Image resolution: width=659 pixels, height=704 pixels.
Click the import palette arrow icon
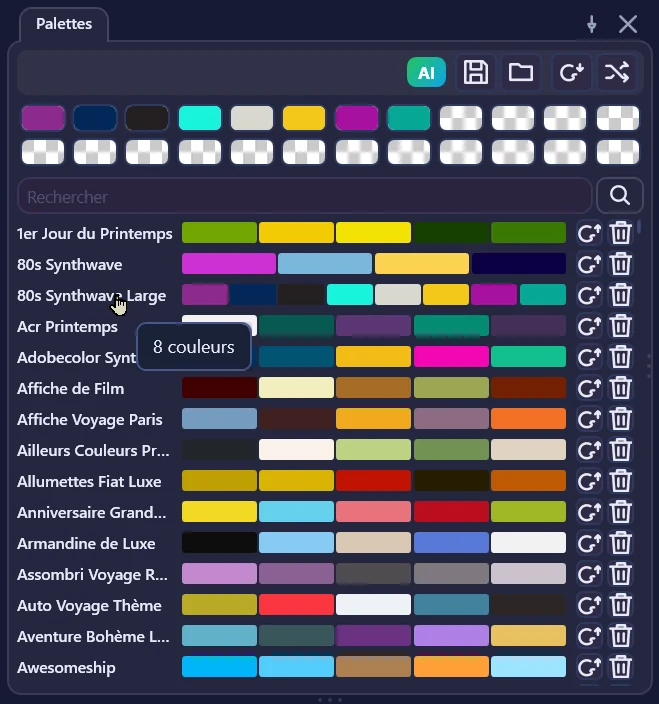pyautogui.click(x=571, y=72)
